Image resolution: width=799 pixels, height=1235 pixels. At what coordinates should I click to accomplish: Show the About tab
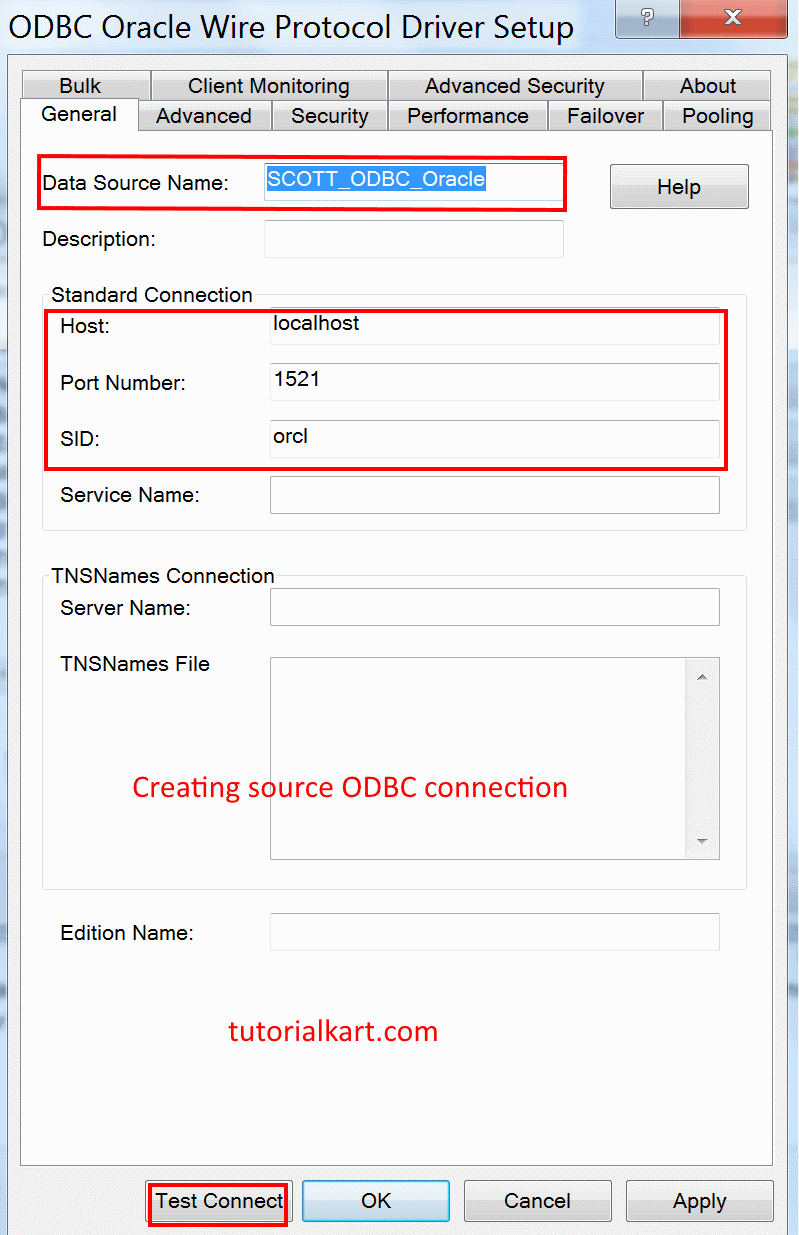(708, 86)
